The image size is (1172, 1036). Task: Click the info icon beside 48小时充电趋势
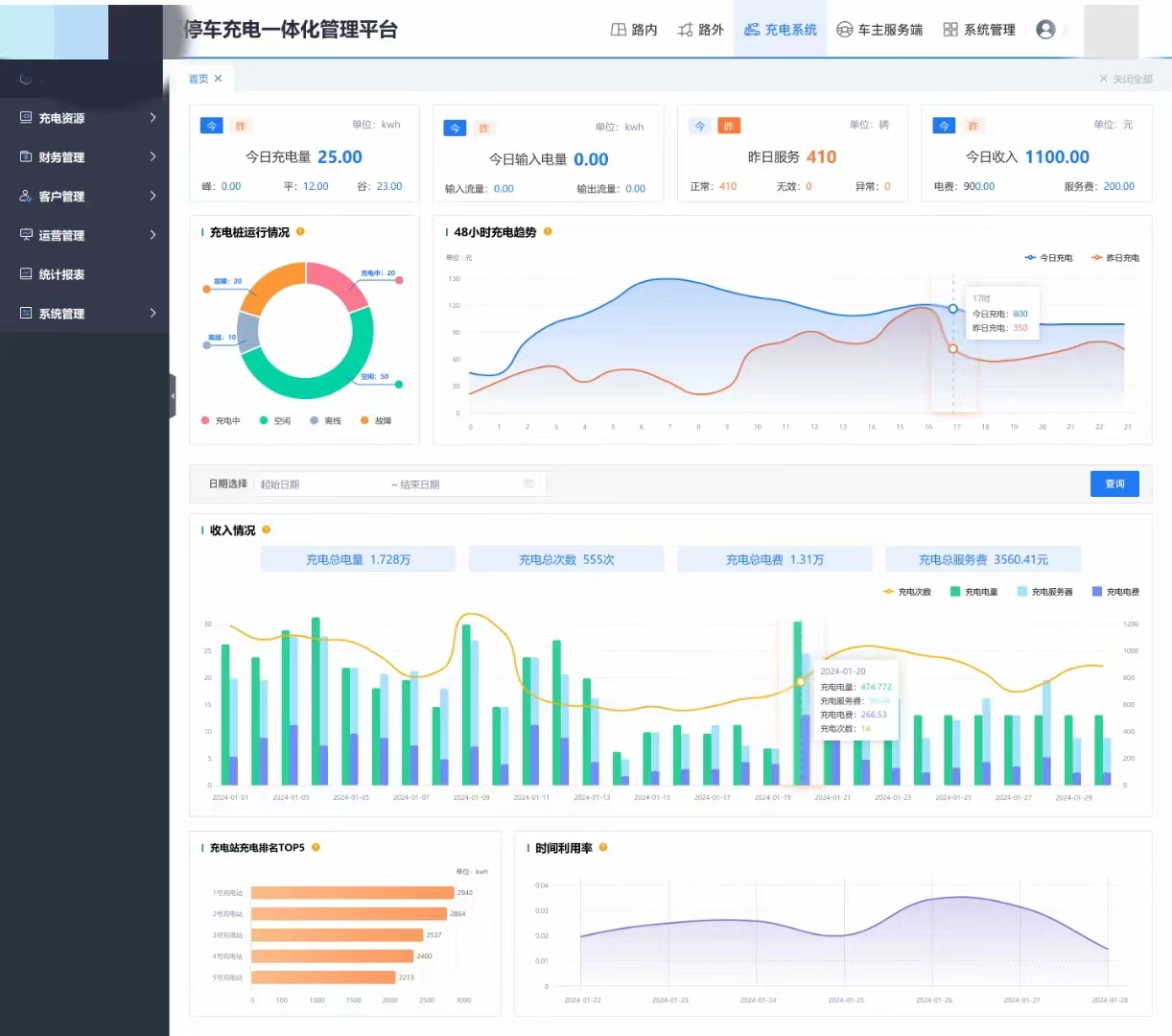(548, 232)
